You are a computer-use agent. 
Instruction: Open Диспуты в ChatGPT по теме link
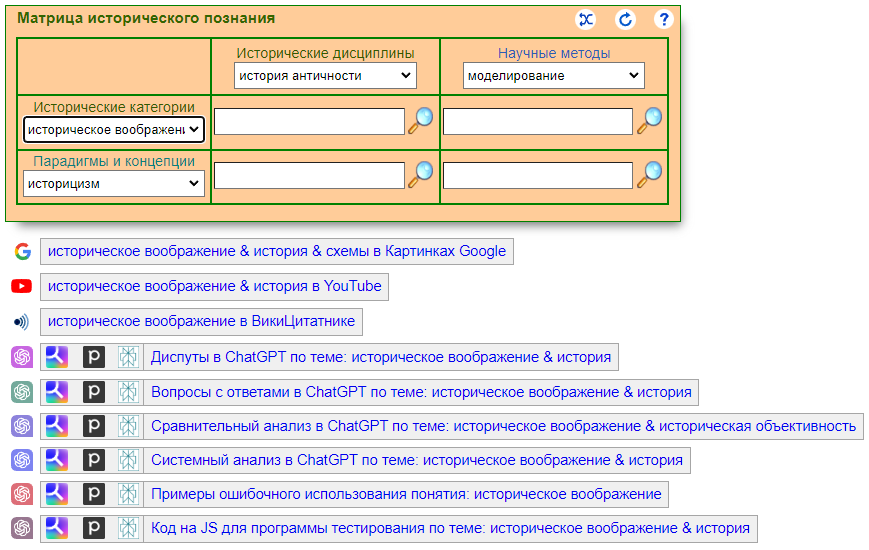click(381, 357)
